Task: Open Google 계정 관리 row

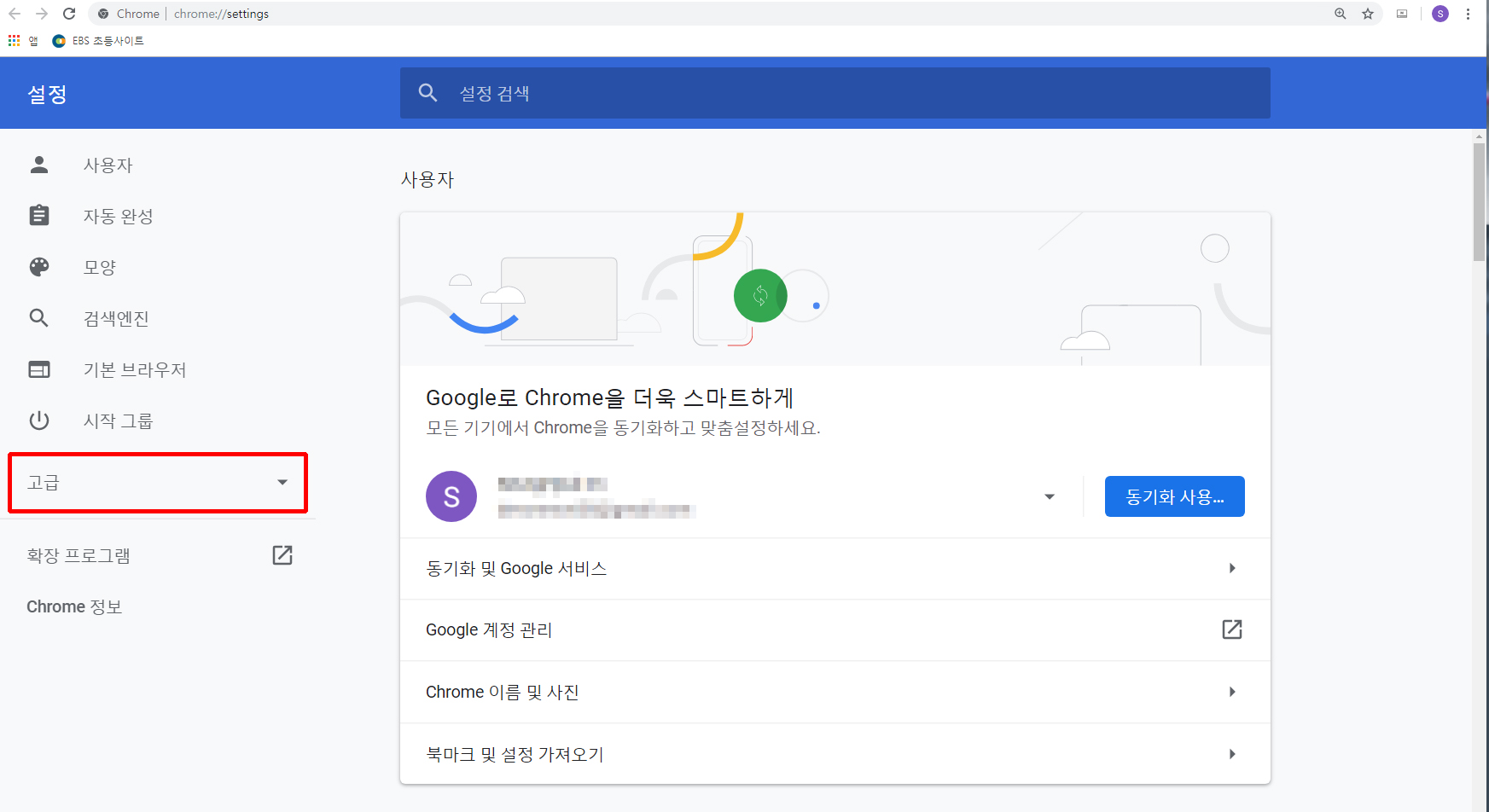Action: 835,629
